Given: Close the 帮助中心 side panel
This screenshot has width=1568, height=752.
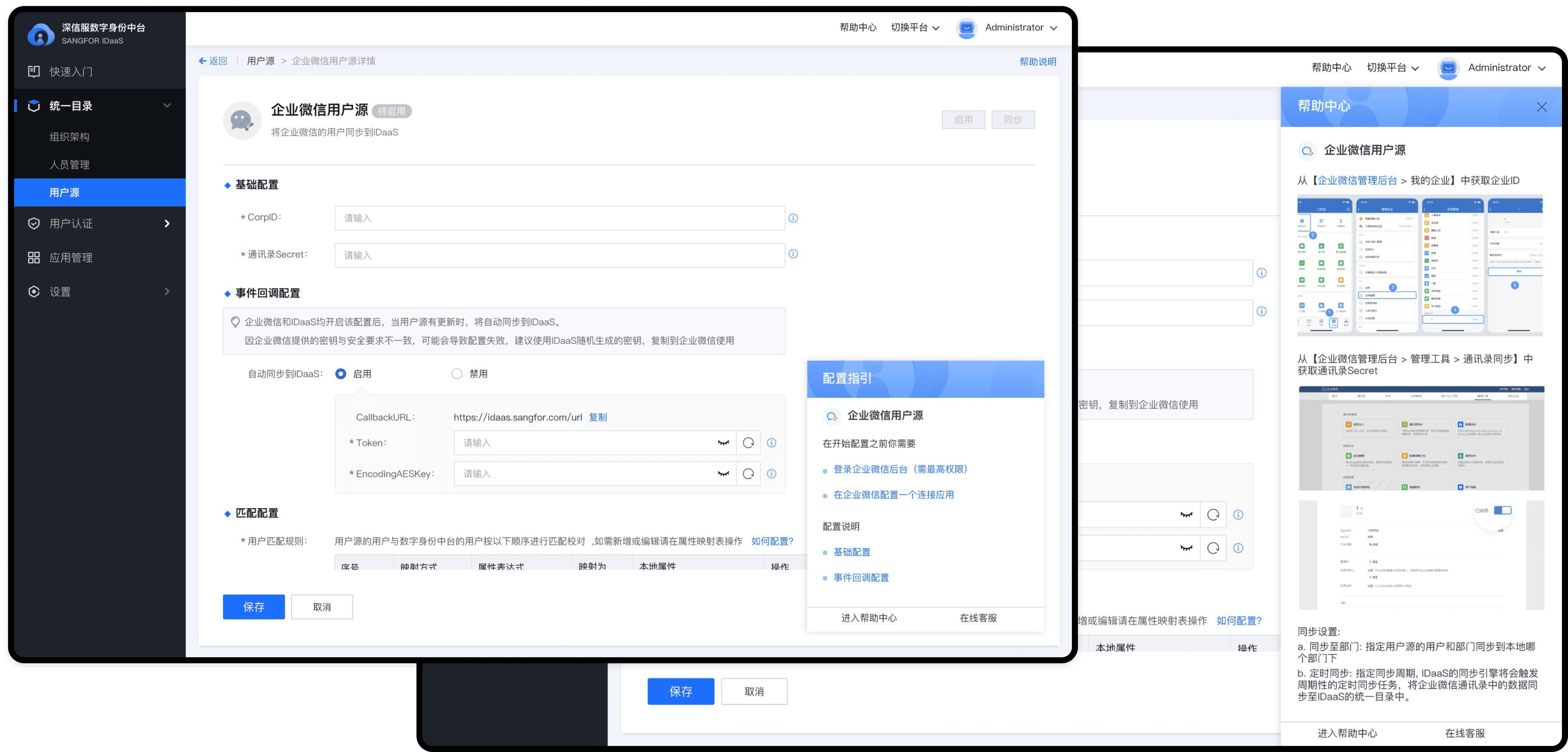Looking at the screenshot, I should [x=1541, y=107].
